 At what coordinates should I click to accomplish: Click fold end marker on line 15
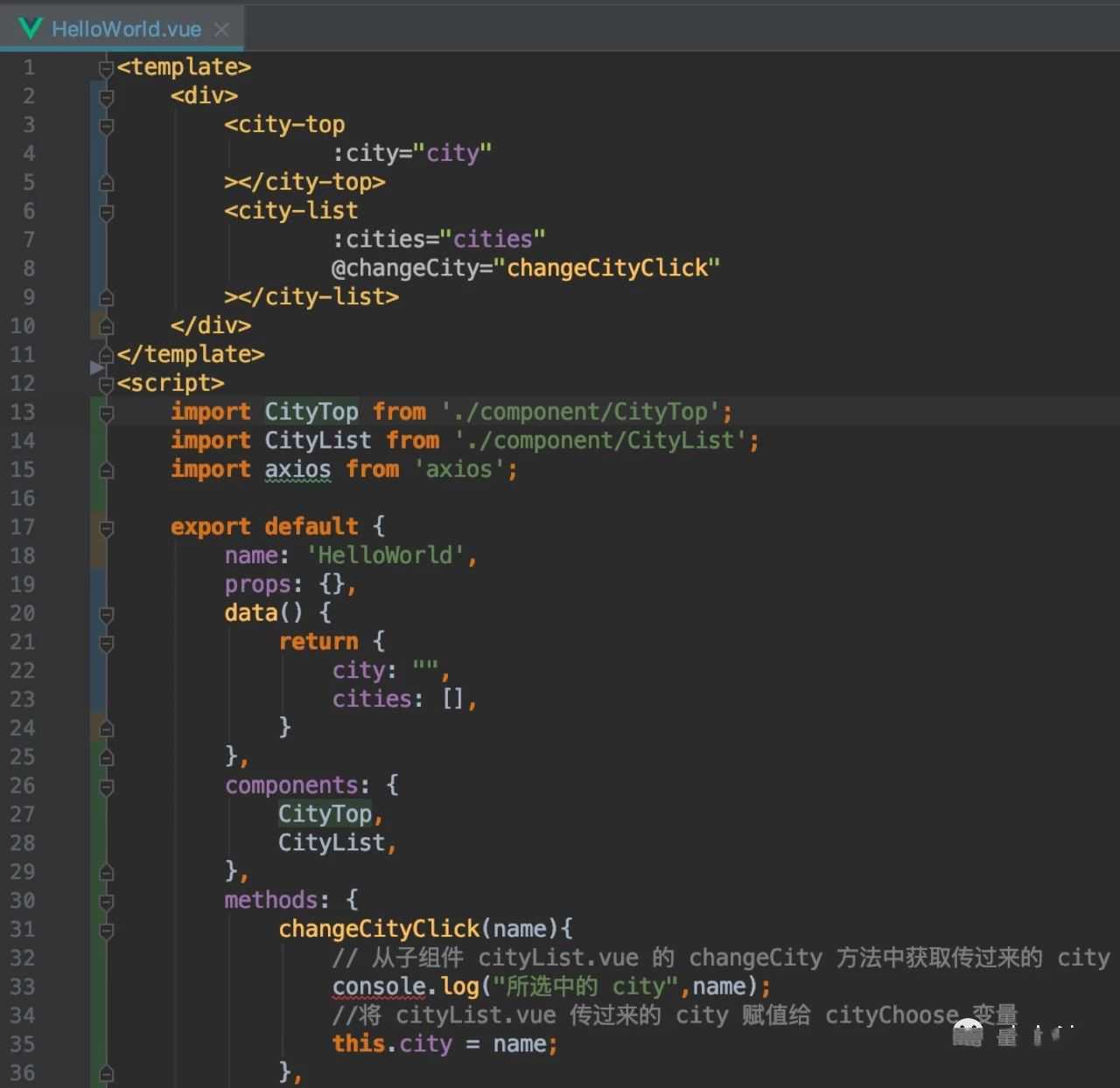107,470
